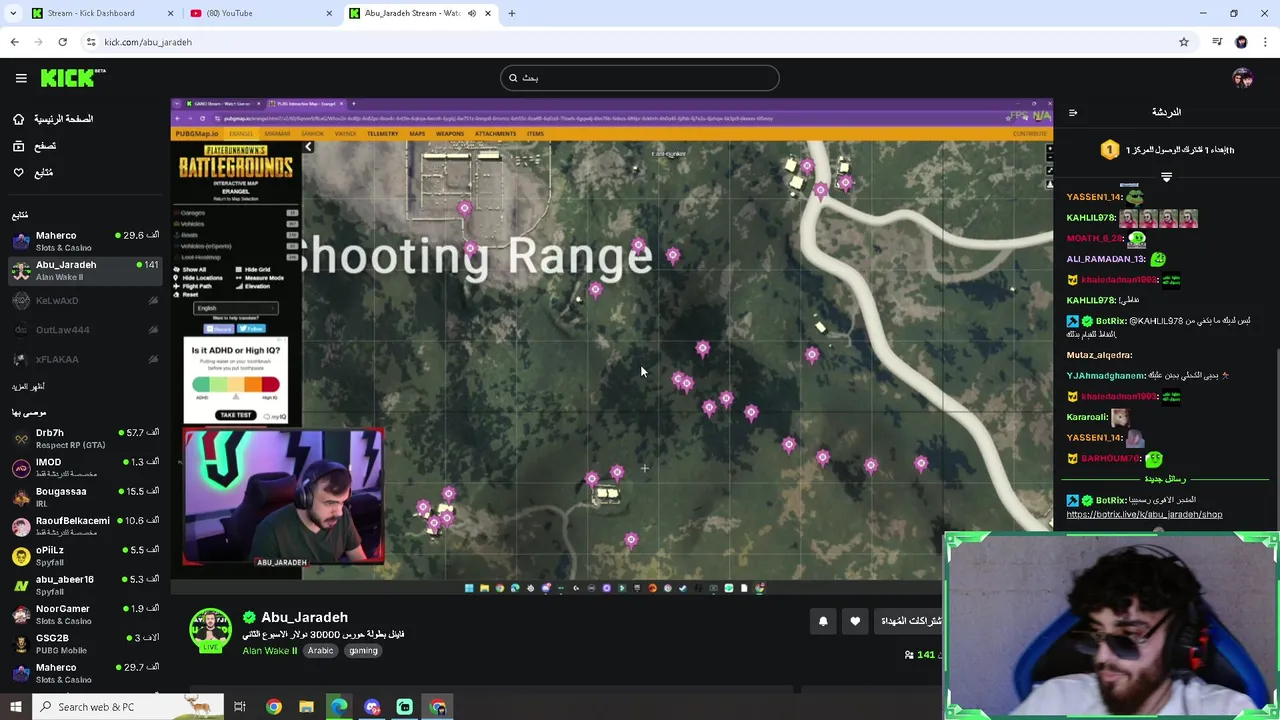Open offline channel OutLaw444

(x=85, y=330)
